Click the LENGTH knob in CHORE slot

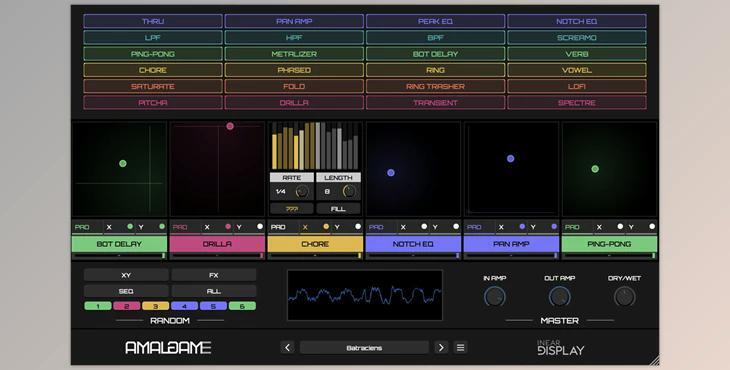[x=349, y=191]
